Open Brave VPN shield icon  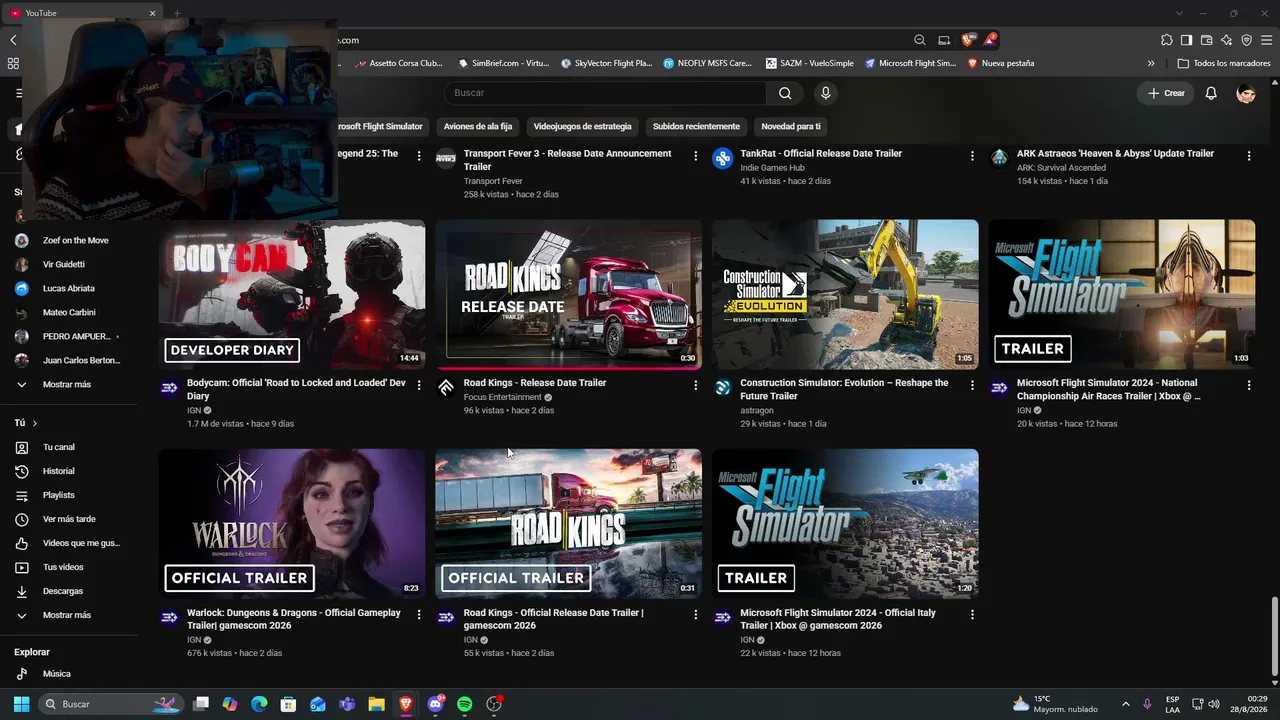[1246, 40]
